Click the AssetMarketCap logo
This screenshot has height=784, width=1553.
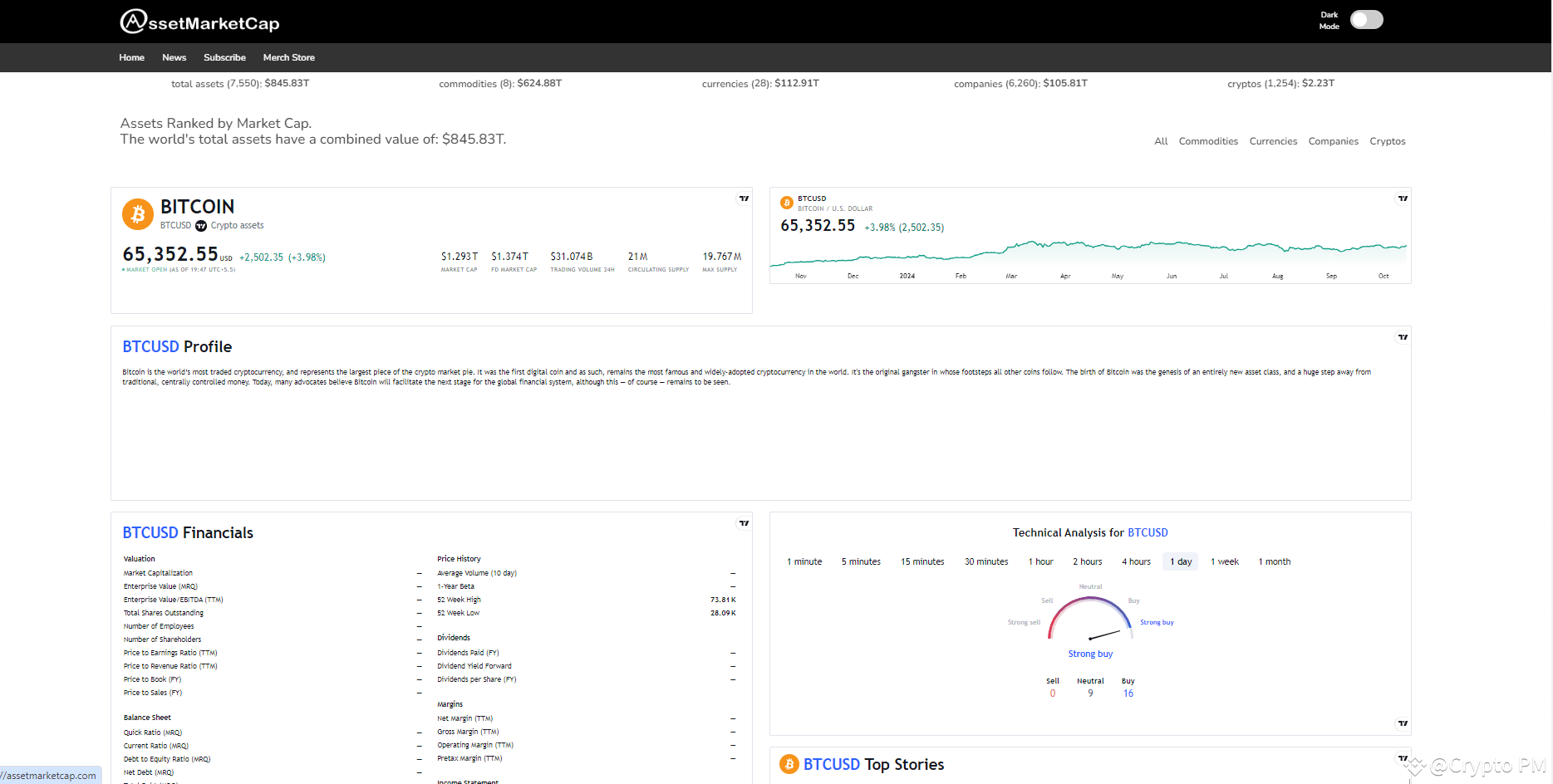(x=199, y=22)
